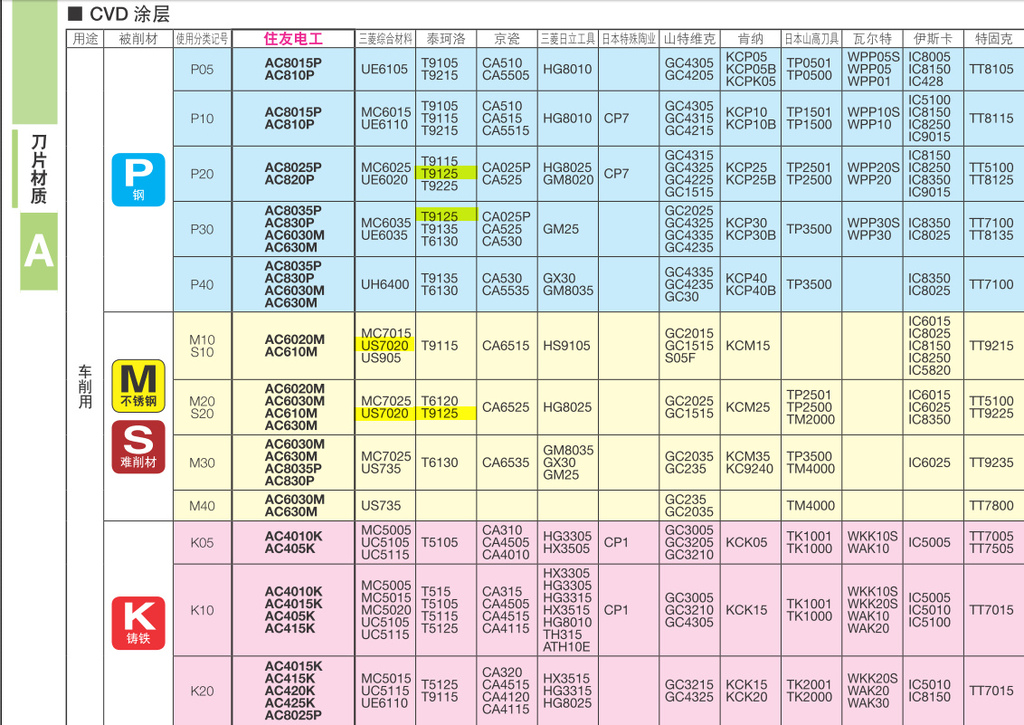Viewport: 1024px width, 725px height.
Task: Click CA6525 in the M20 S20 row
Action: click(505, 407)
